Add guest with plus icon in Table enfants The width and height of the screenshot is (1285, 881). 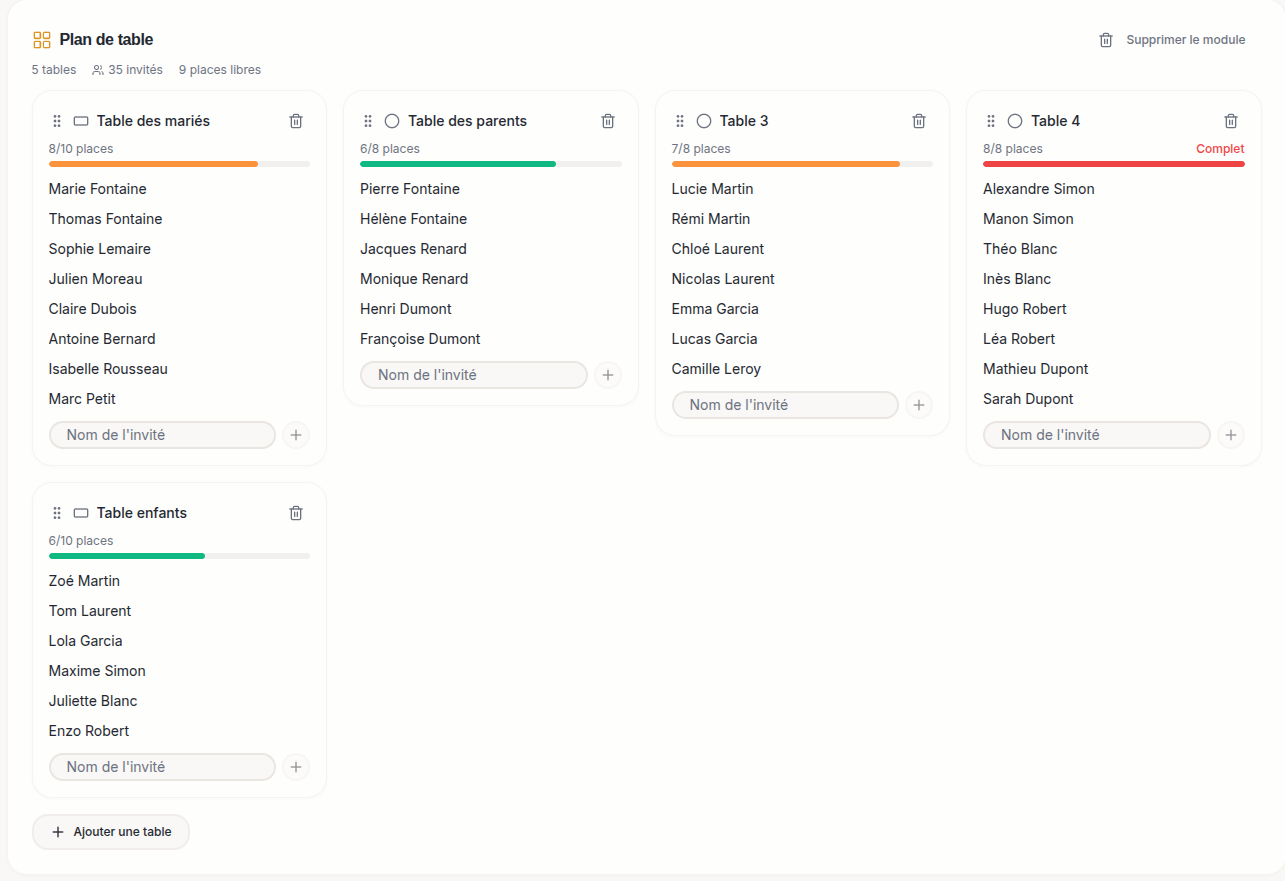click(x=296, y=767)
